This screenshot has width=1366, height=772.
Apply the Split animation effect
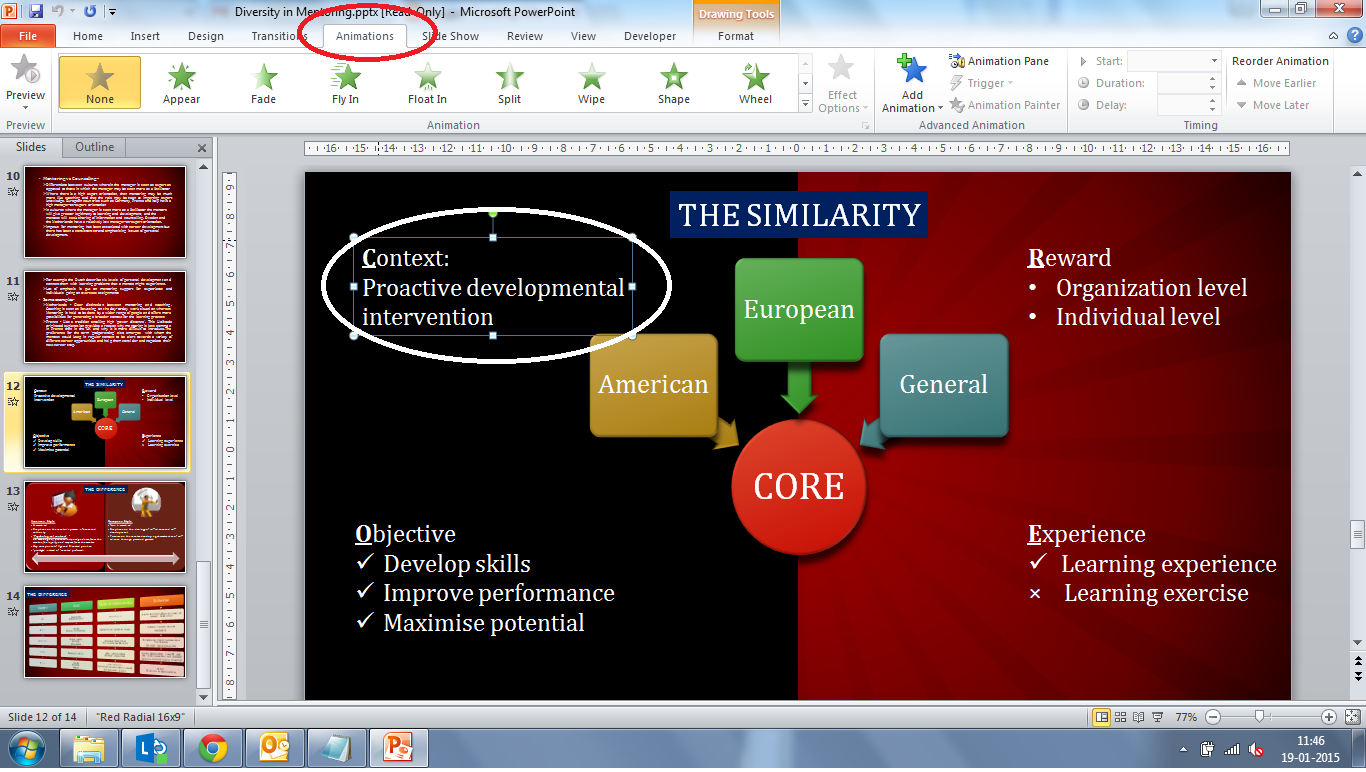pyautogui.click(x=509, y=82)
